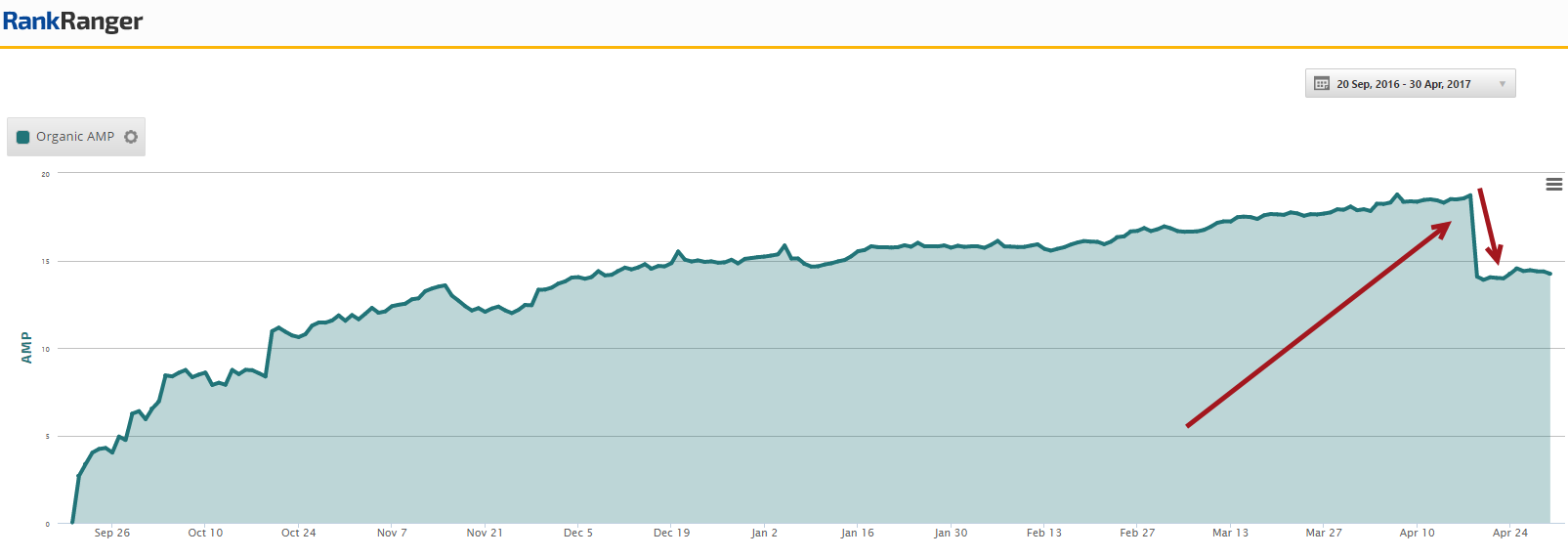Click the long red upward arrow's head

coord(1445,226)
